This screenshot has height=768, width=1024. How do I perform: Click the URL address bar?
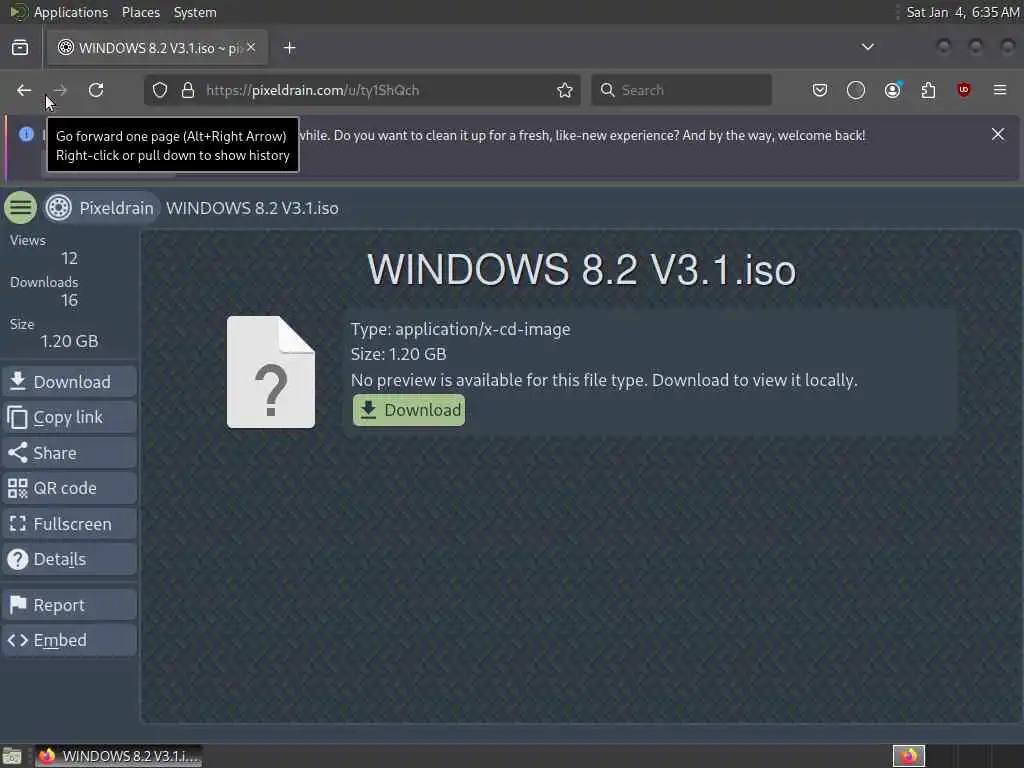(362, 90)
